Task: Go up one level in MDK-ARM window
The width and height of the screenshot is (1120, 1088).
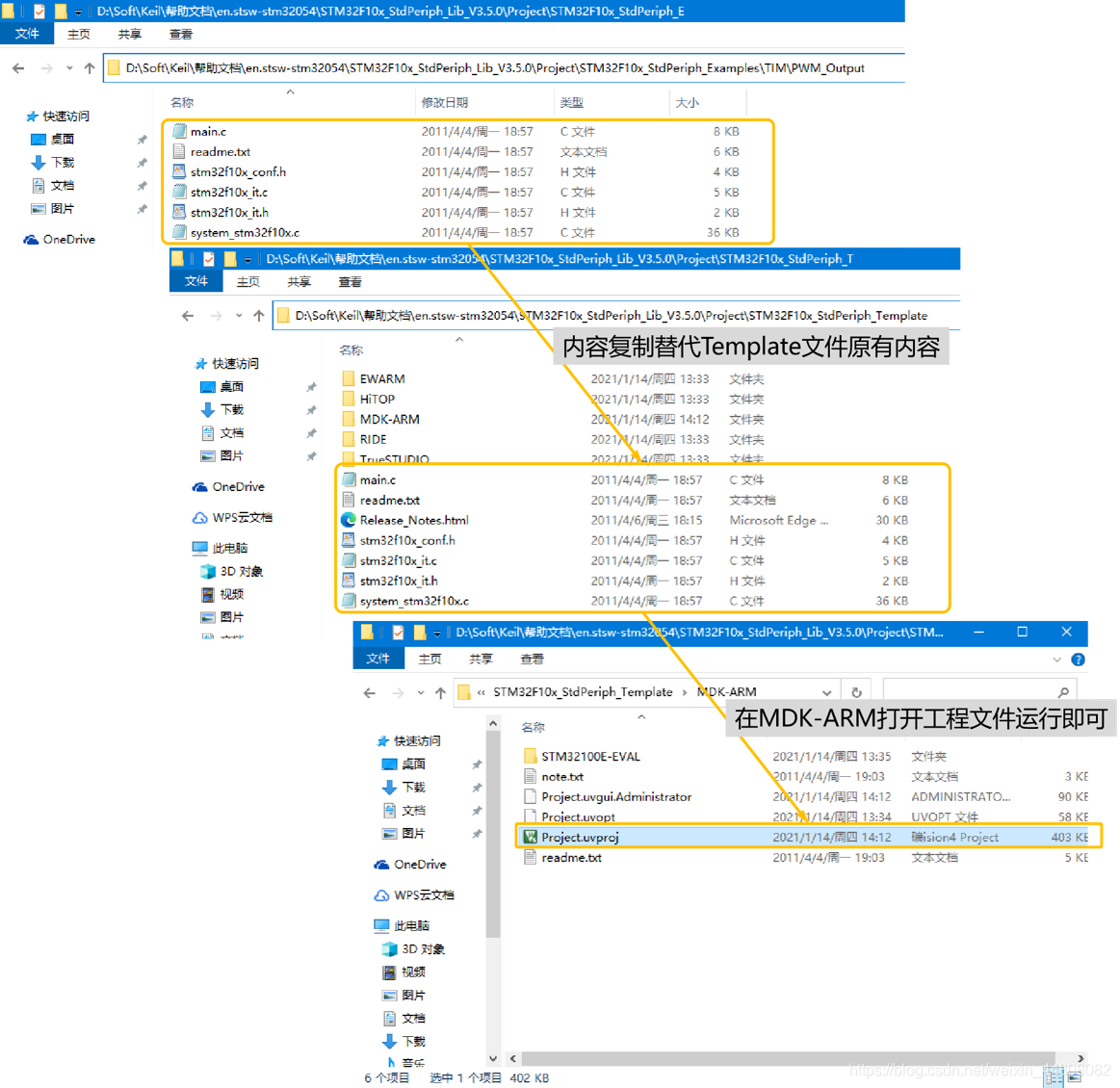Action: [x=441, y=692]
